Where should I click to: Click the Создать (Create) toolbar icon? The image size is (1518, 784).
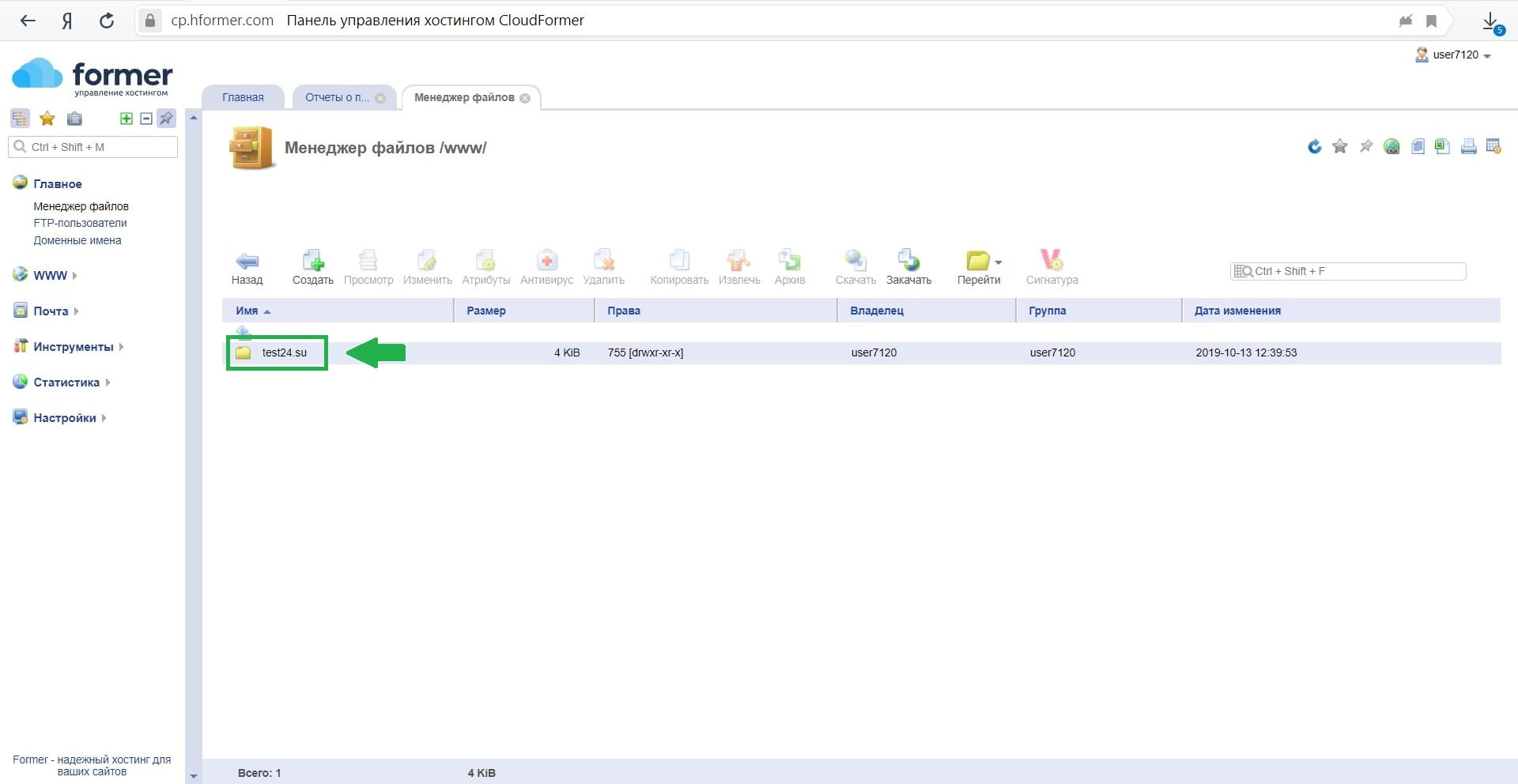pos(312,261)
